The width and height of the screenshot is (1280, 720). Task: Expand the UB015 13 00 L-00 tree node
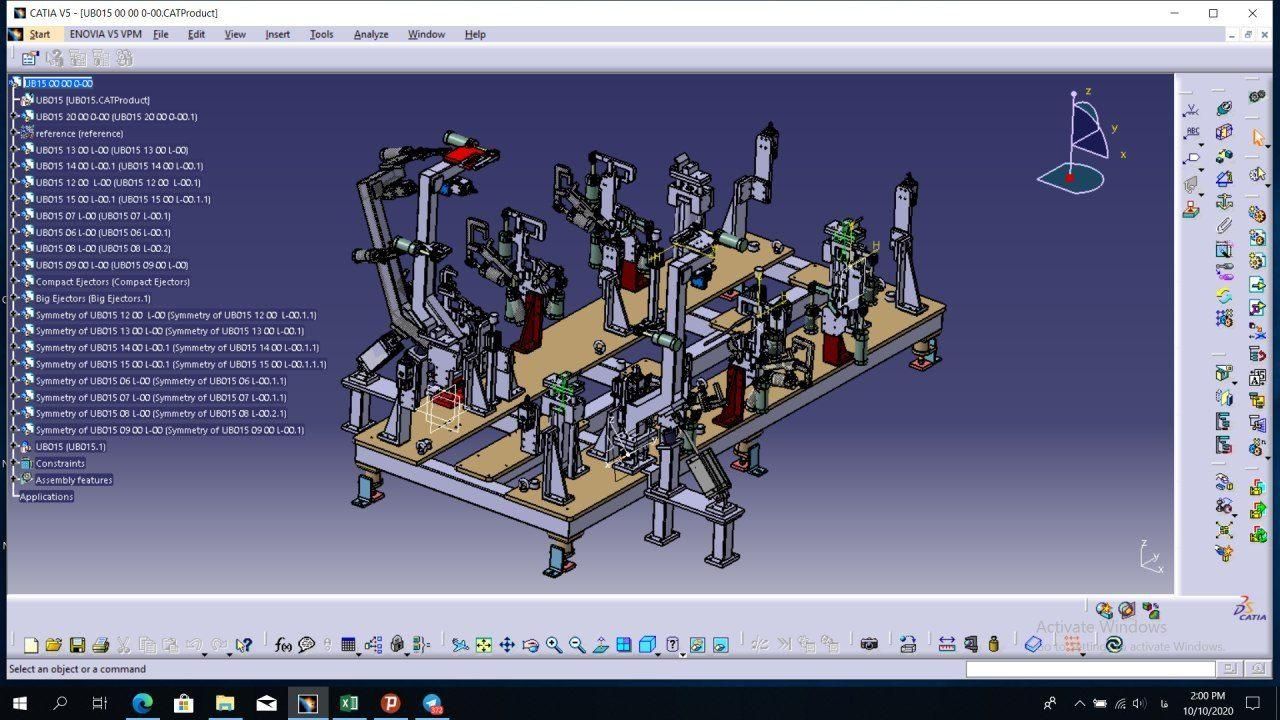point(15,150)
